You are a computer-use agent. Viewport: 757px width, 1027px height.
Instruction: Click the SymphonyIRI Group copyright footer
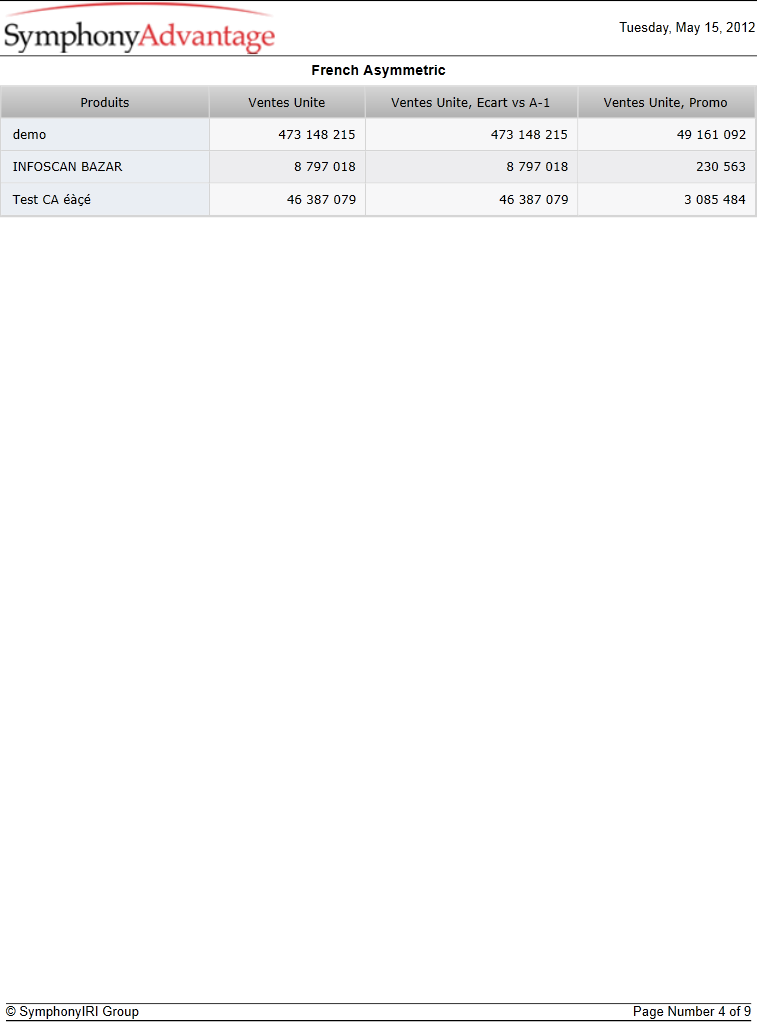(72, 1011)
